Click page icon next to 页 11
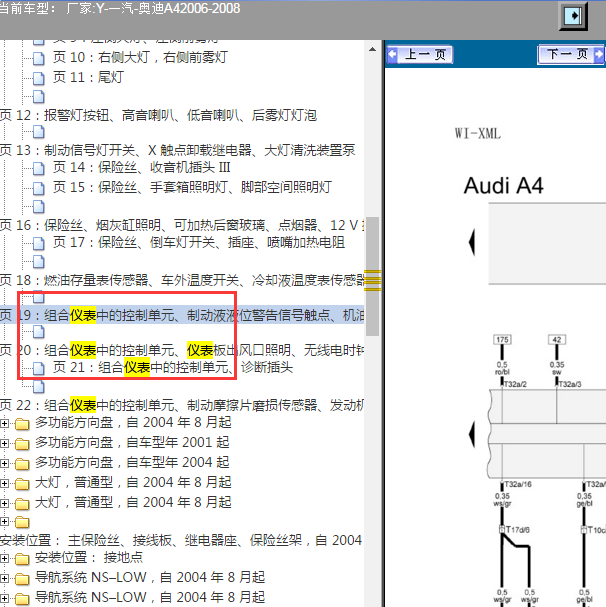 38,78
